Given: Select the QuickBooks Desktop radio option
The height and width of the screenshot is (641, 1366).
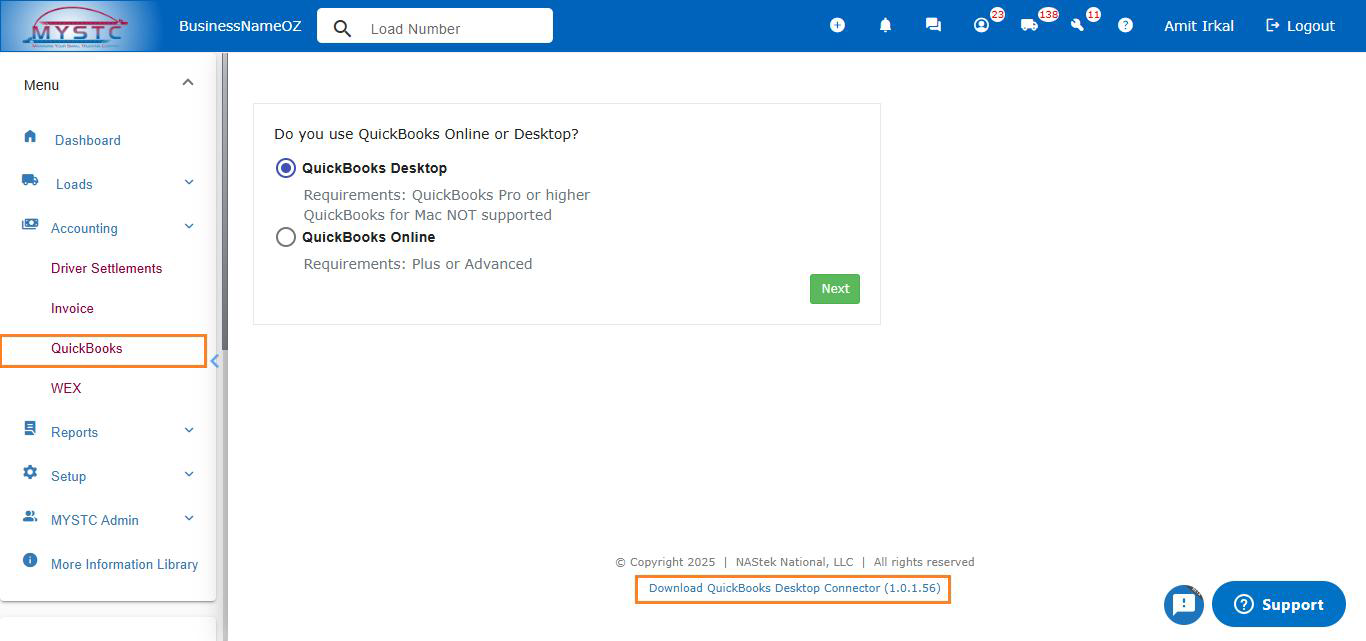Looking at the screenshot, I should point(286,168).
